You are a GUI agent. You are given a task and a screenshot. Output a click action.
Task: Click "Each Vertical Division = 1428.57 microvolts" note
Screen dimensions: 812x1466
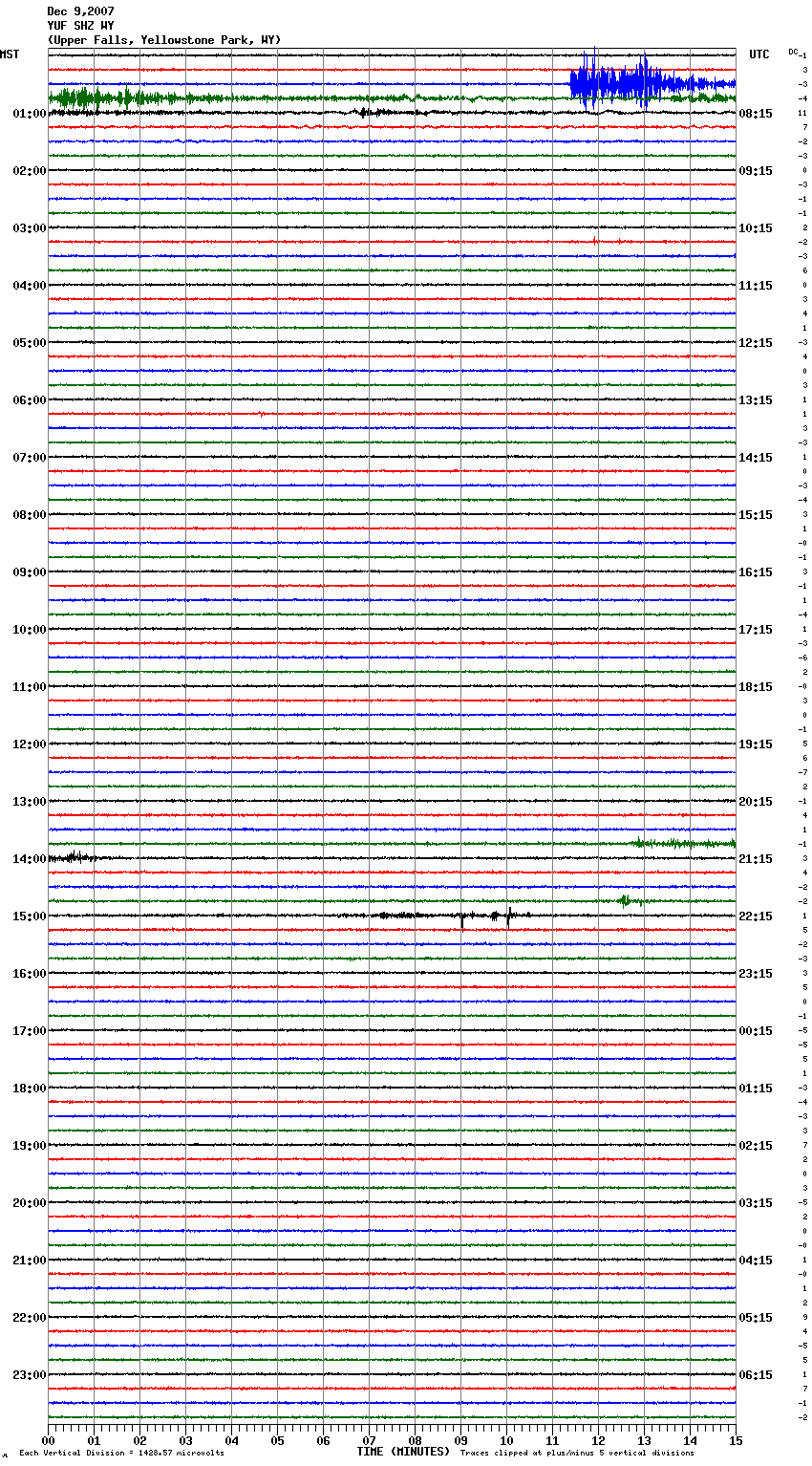point(121,1454)
